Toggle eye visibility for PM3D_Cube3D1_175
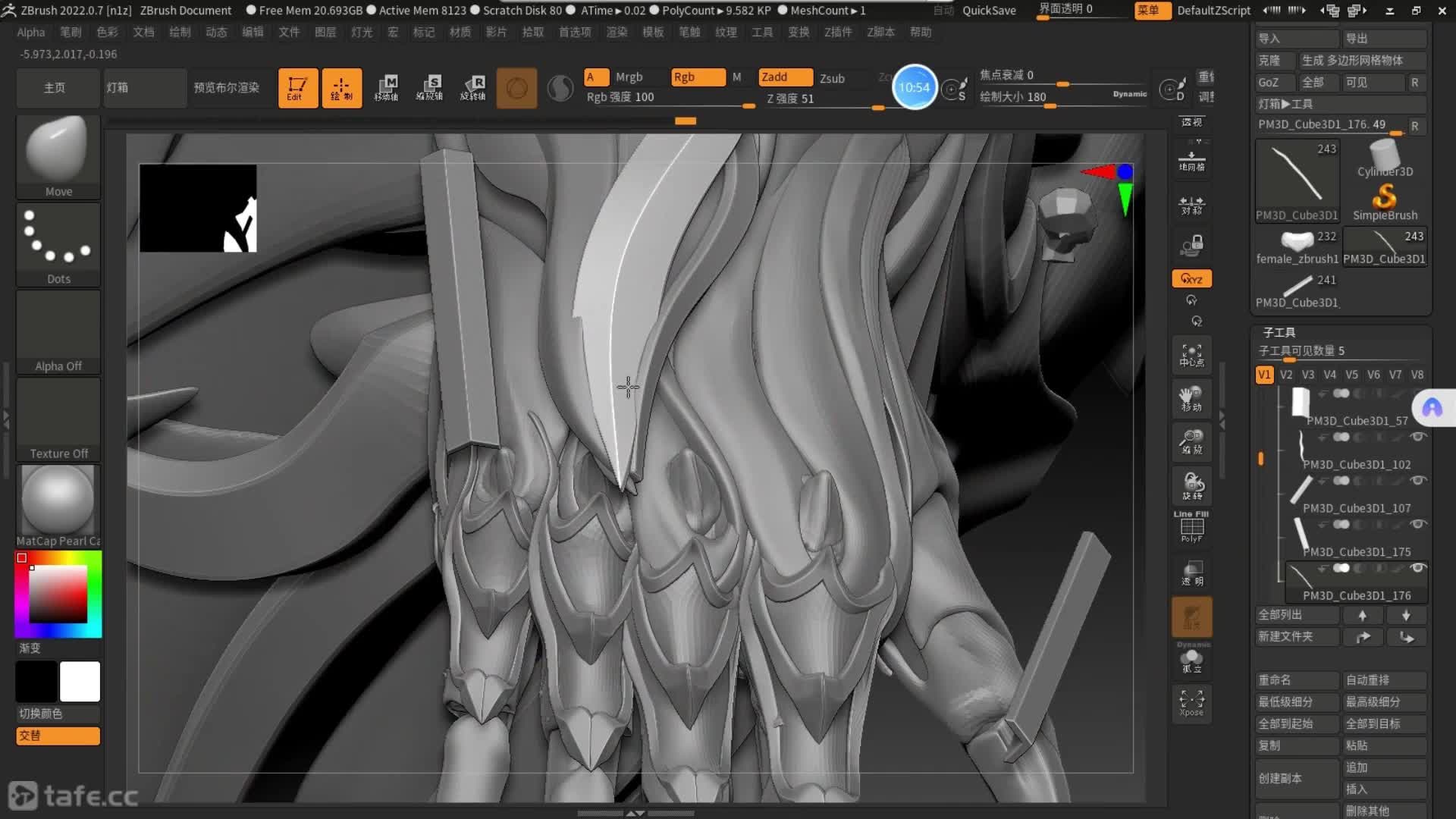The height and width of the screenshot is (819, 1456). [1417, 524]
